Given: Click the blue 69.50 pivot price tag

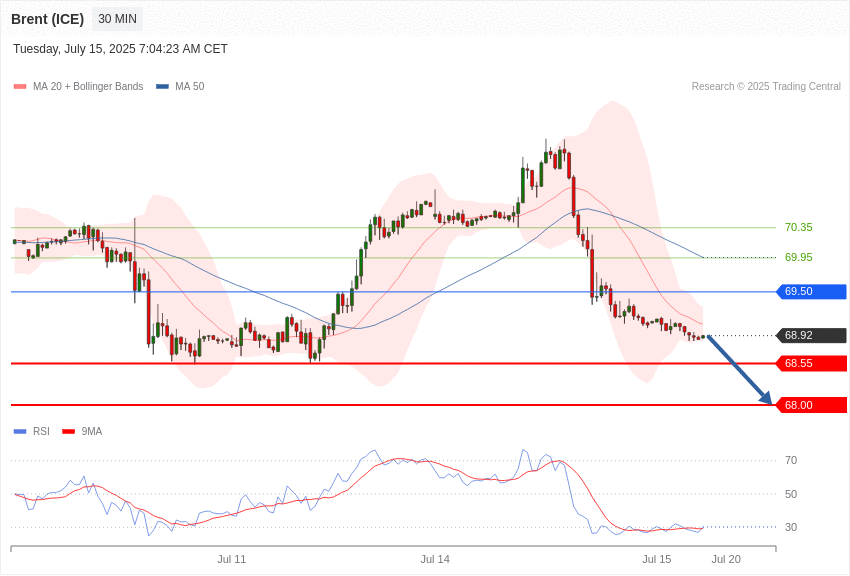Looking at the screenshot, I should 812,292.
